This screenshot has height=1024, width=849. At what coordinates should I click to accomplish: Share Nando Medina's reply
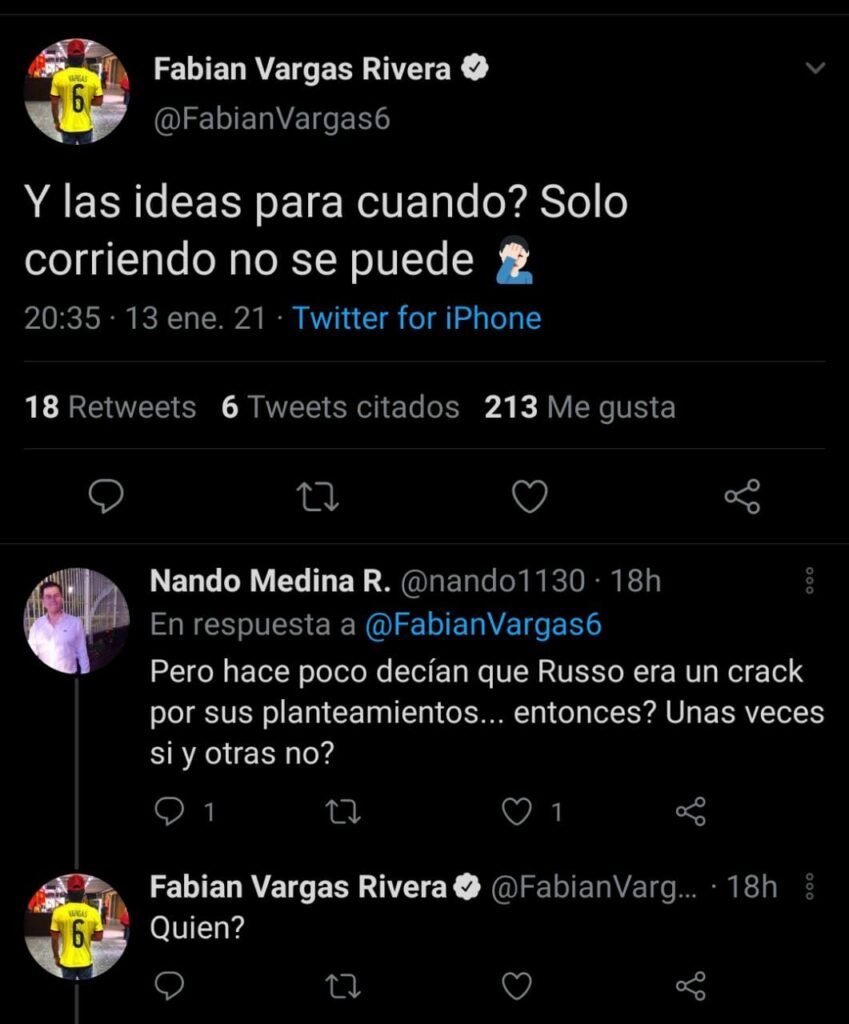(x=690, y=812)
